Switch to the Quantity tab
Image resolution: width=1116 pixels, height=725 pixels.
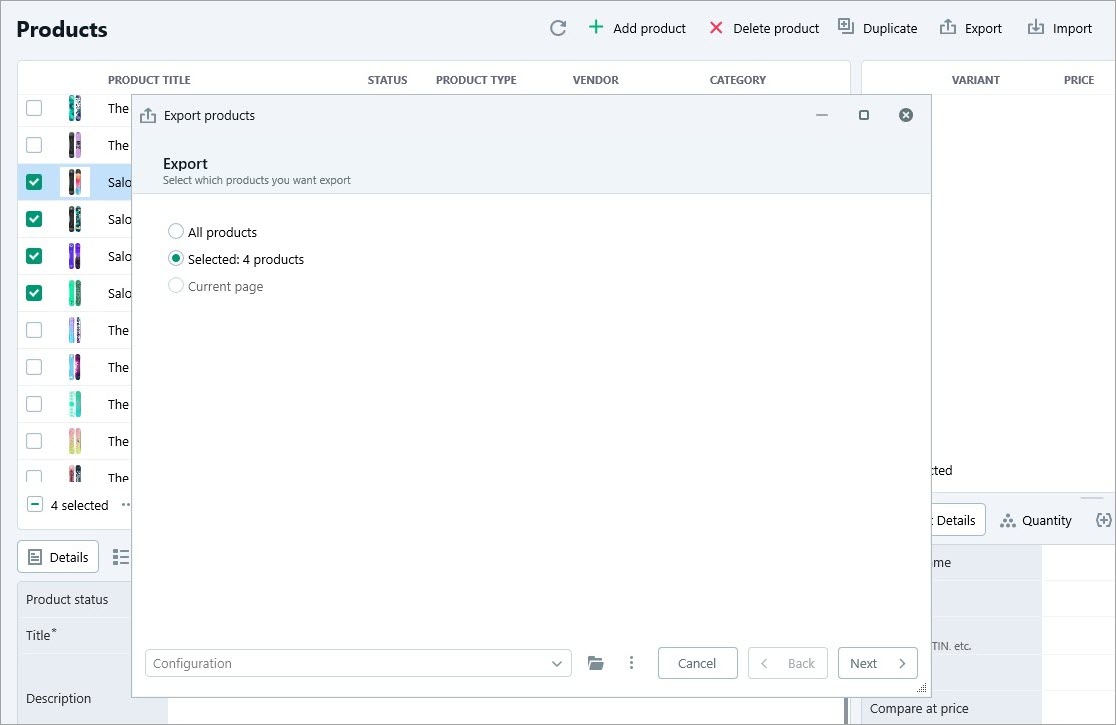[1036, 520]
